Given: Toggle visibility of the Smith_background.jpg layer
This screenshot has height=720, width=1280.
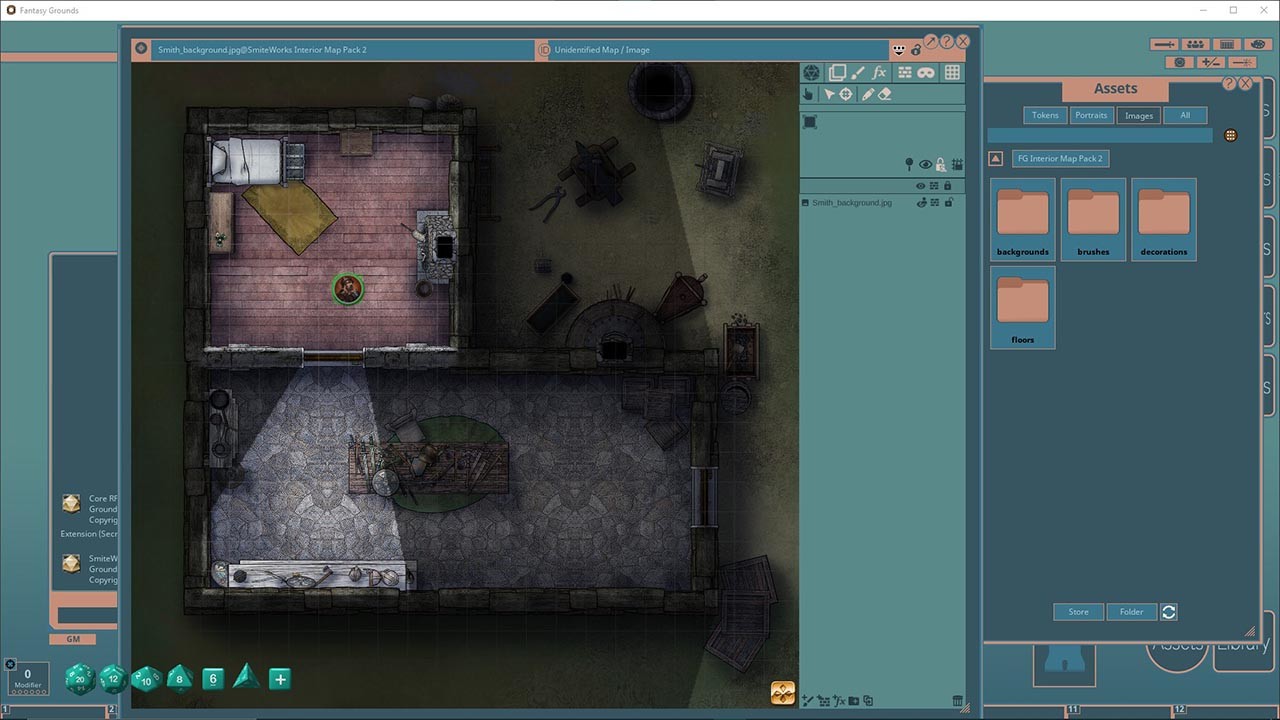Looking at the screenshot, I should click(x=922, y=202).
